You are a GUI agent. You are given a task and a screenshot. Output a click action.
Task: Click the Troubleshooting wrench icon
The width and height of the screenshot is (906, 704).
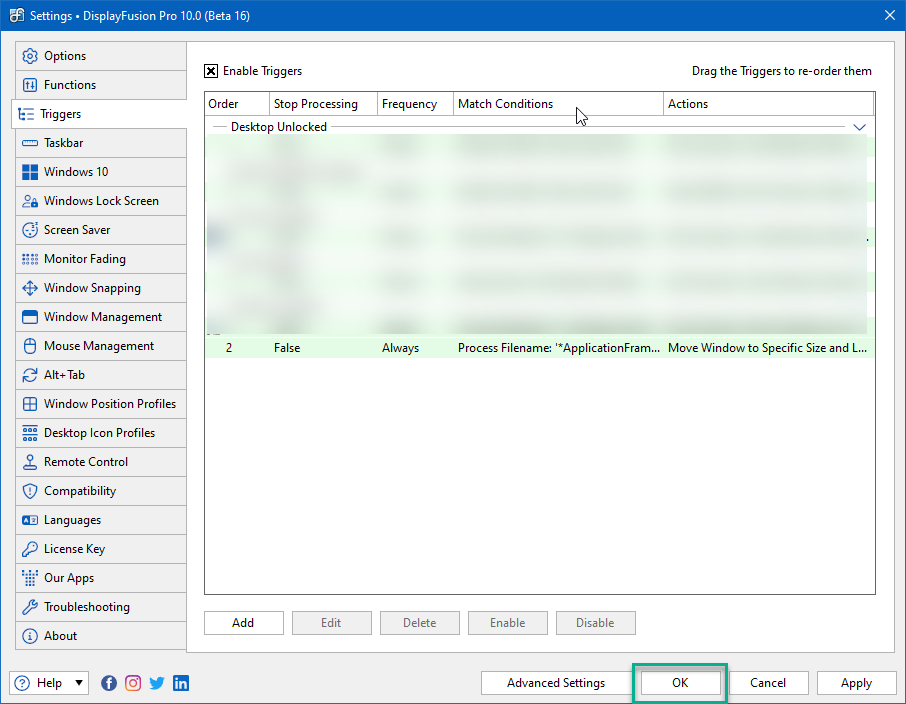(29, 607)
